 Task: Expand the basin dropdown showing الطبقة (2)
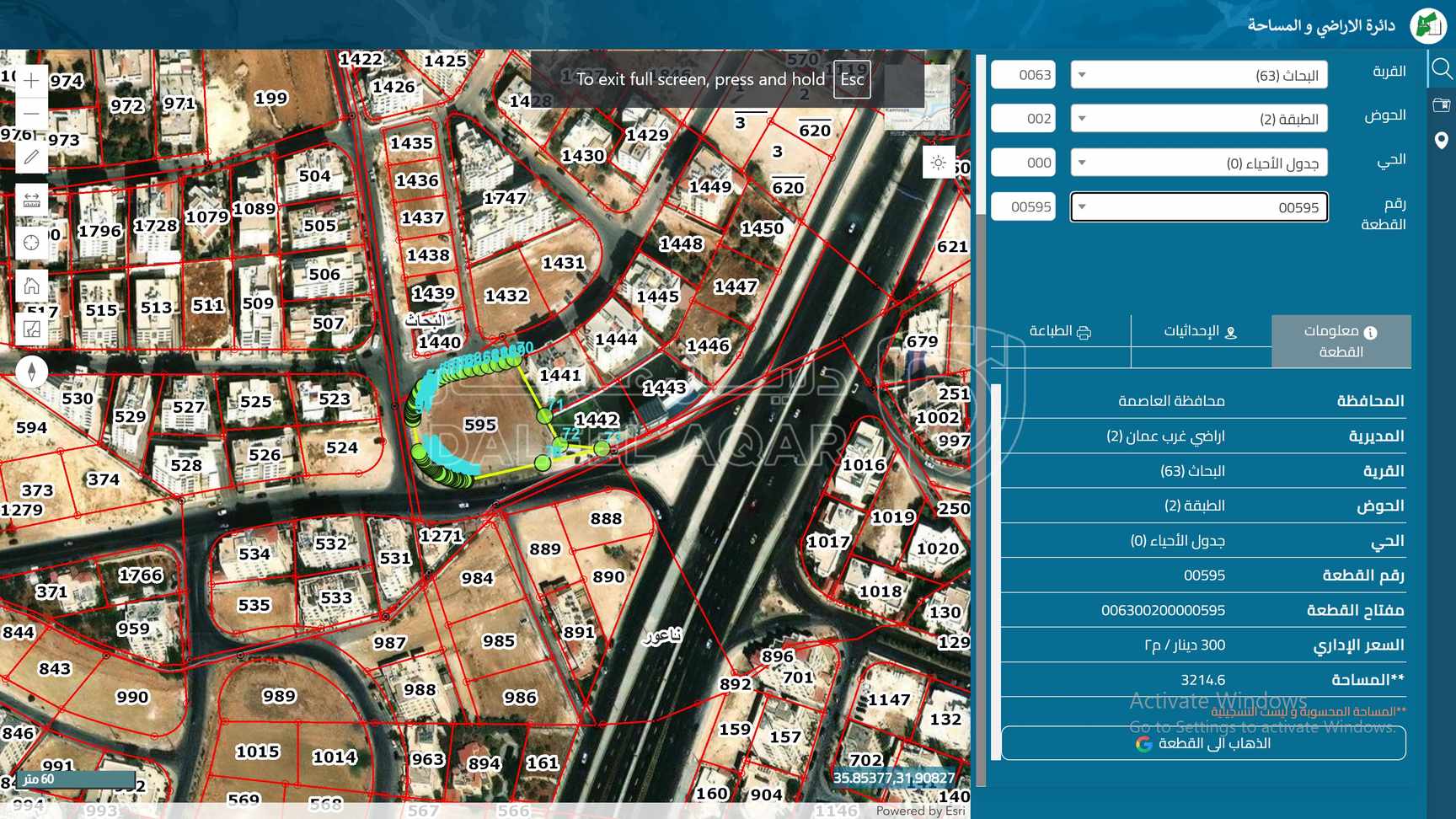click(x=1198, y=119)
